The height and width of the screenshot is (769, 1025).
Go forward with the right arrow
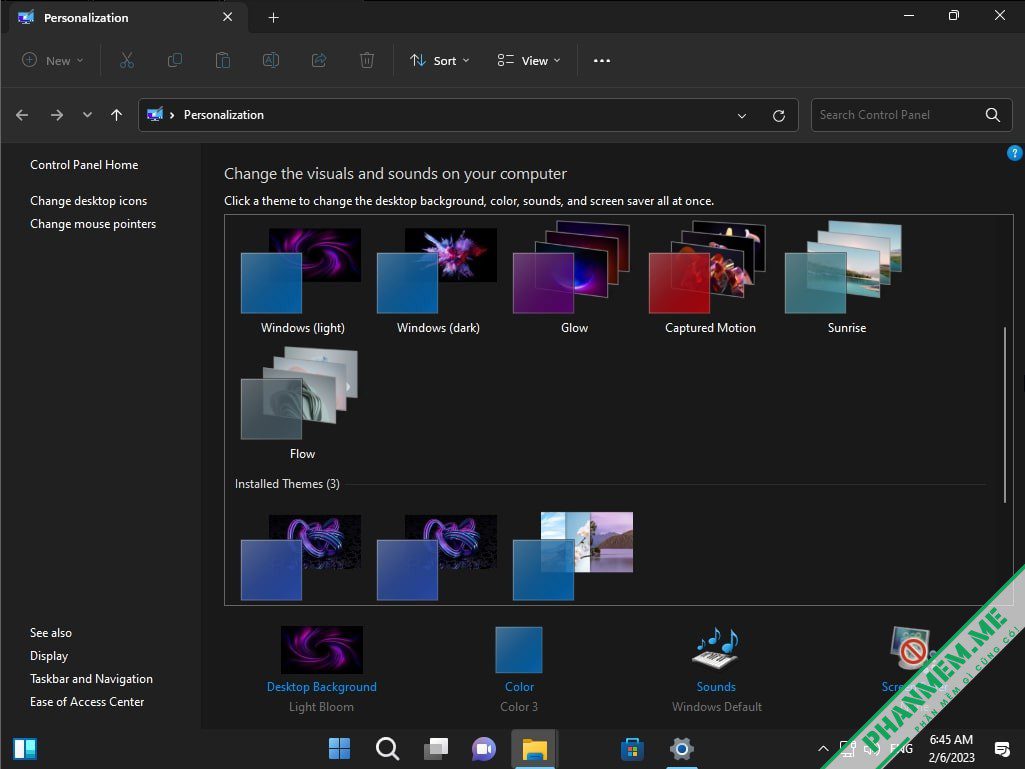(57, 115)
